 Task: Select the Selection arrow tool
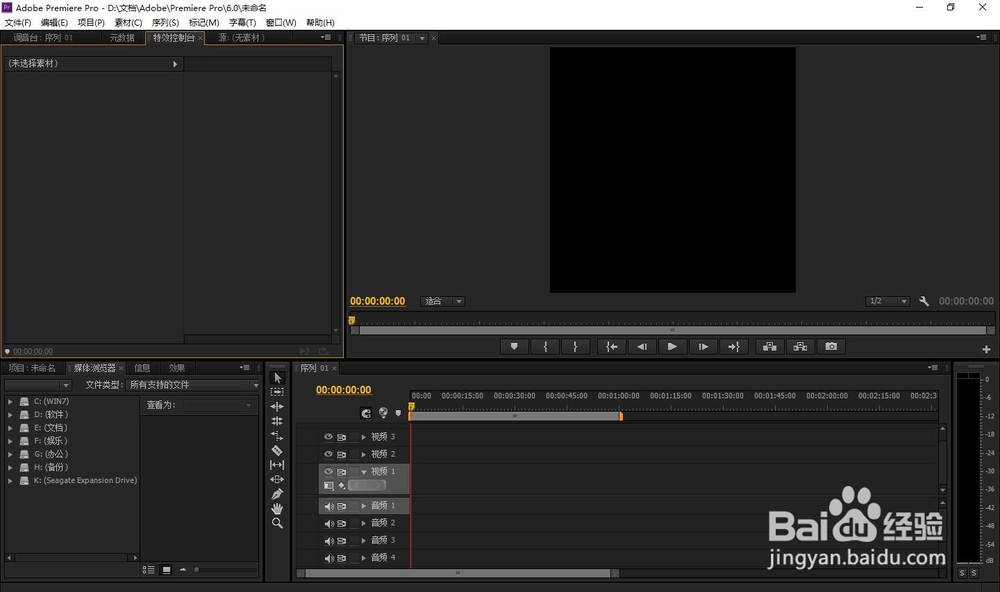[277, 378]
